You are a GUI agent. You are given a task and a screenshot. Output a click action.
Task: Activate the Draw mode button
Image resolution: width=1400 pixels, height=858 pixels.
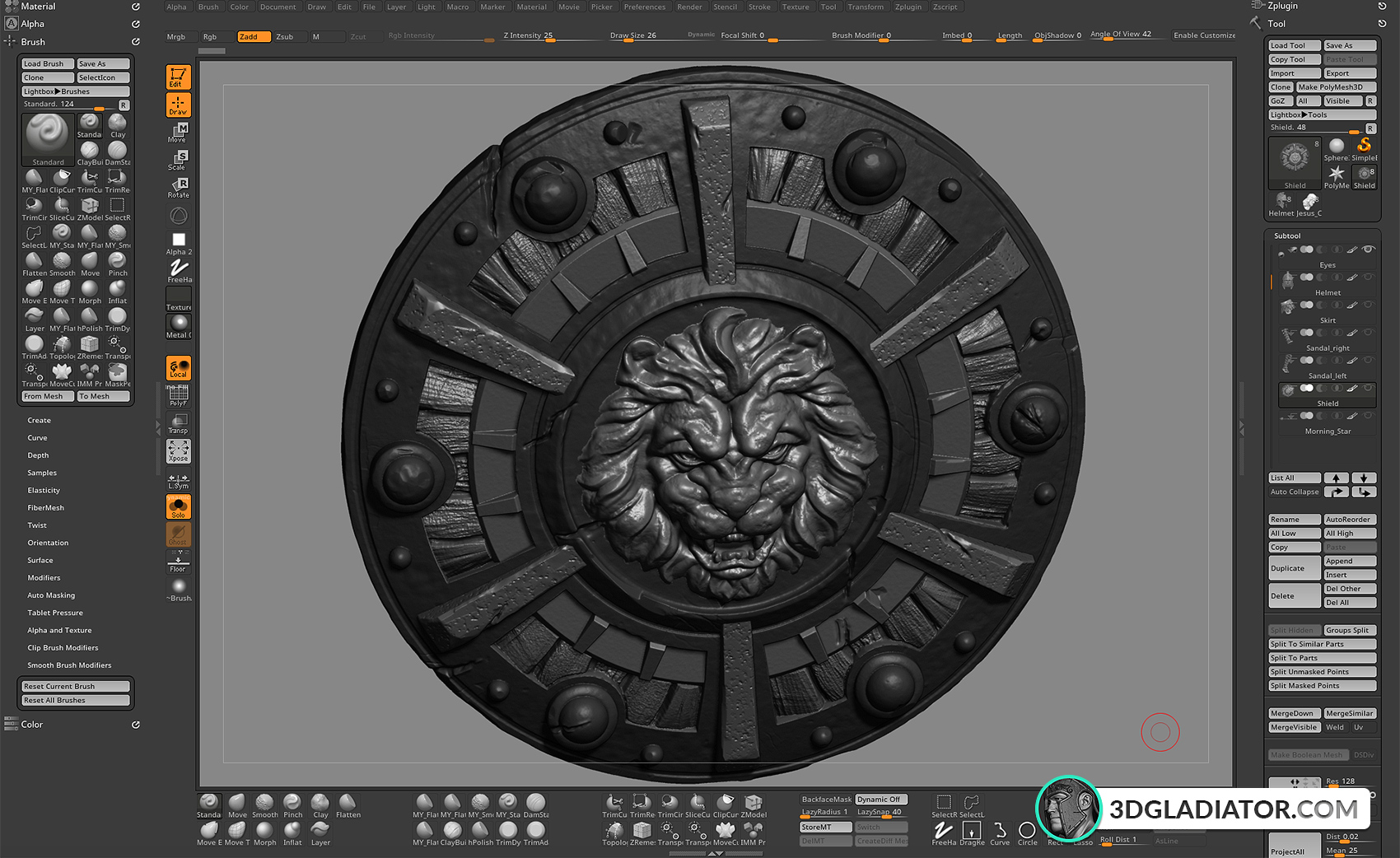pyautogui.click(x=178, y=105)
